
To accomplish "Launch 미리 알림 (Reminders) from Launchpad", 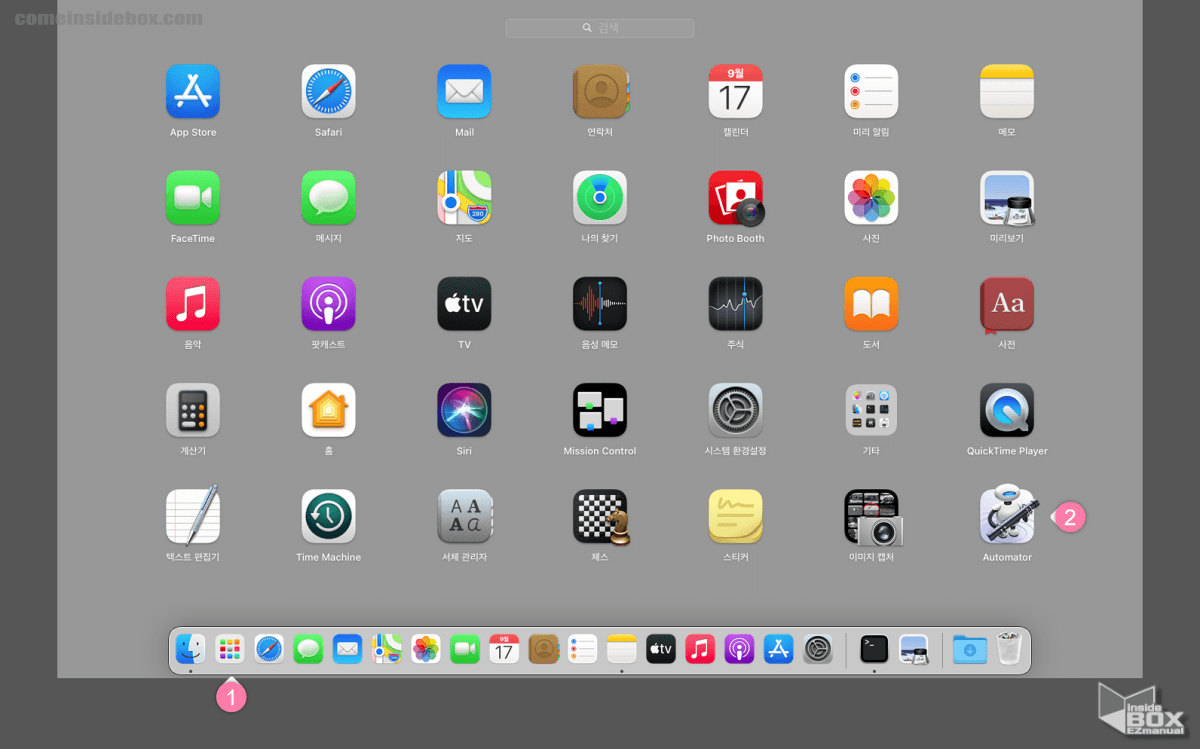I will click(x=871, y=92).
